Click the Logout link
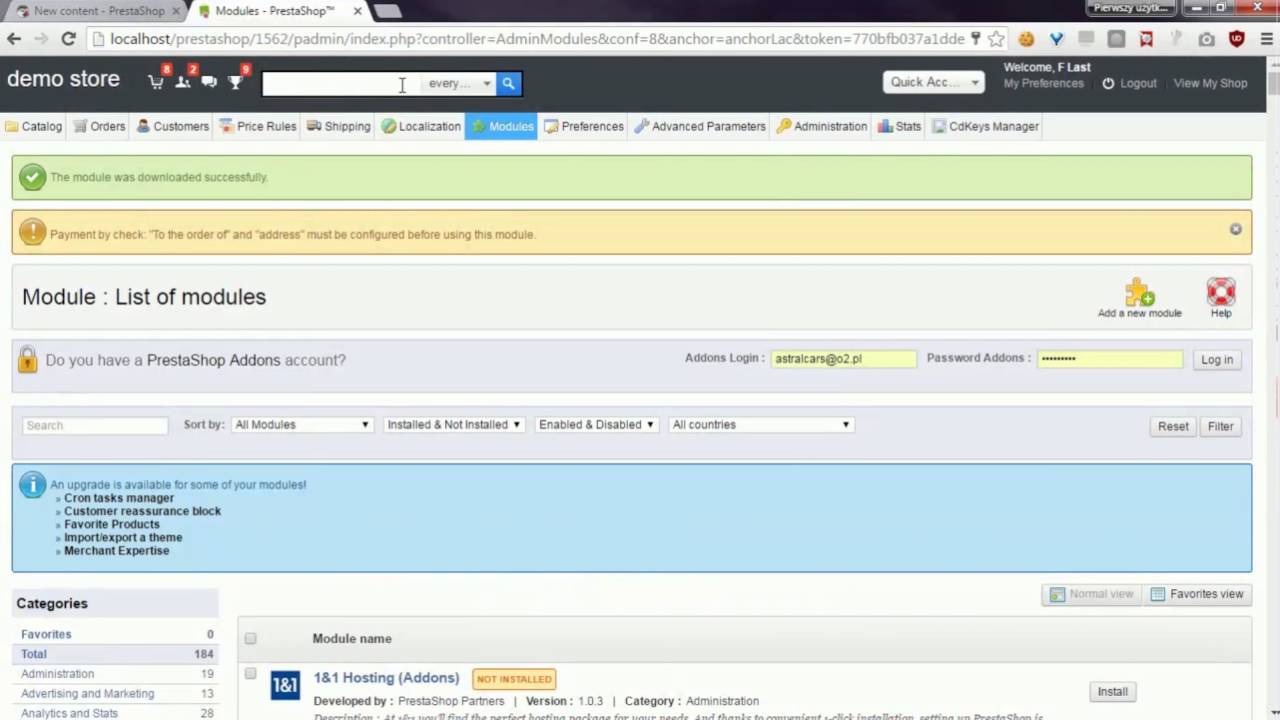Screen dimensions: 1280x720 pos(1138,84)
